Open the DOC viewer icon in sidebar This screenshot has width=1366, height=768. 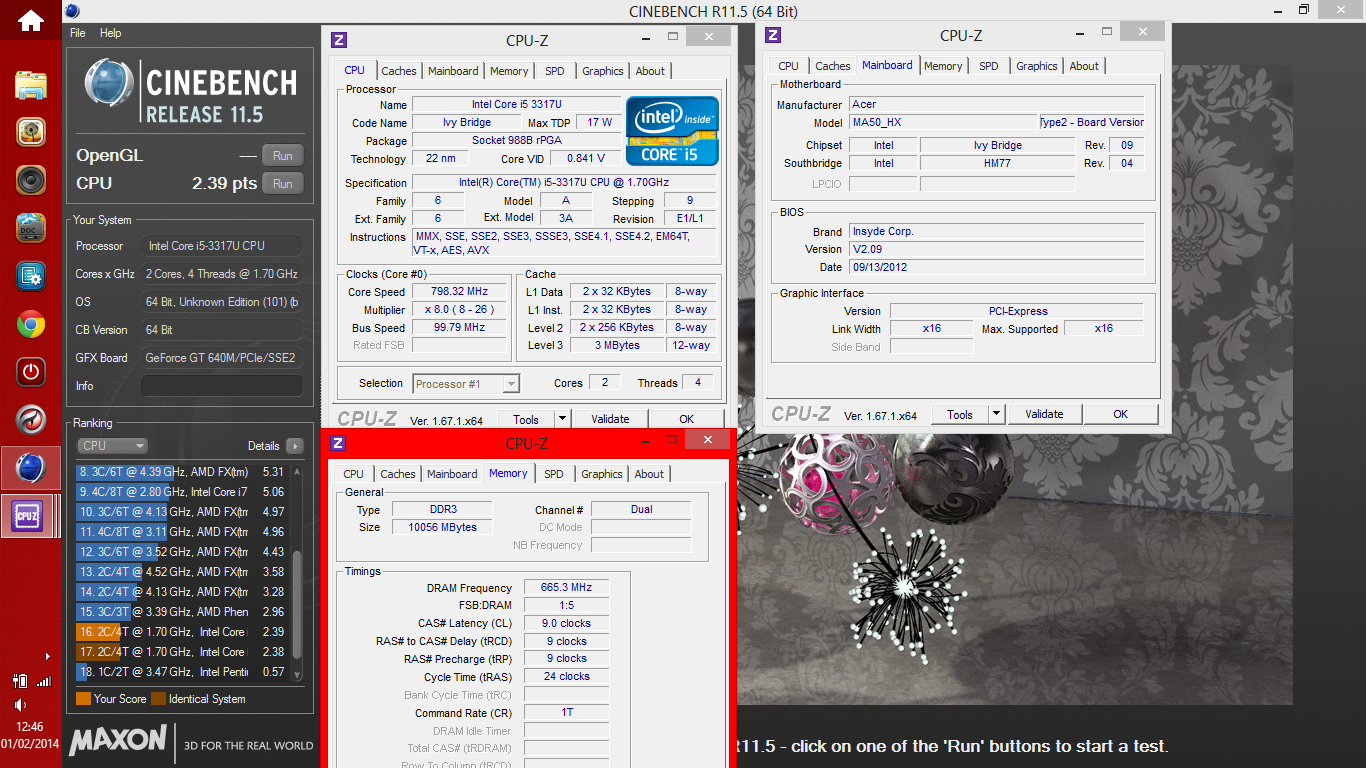coord(31,228)
